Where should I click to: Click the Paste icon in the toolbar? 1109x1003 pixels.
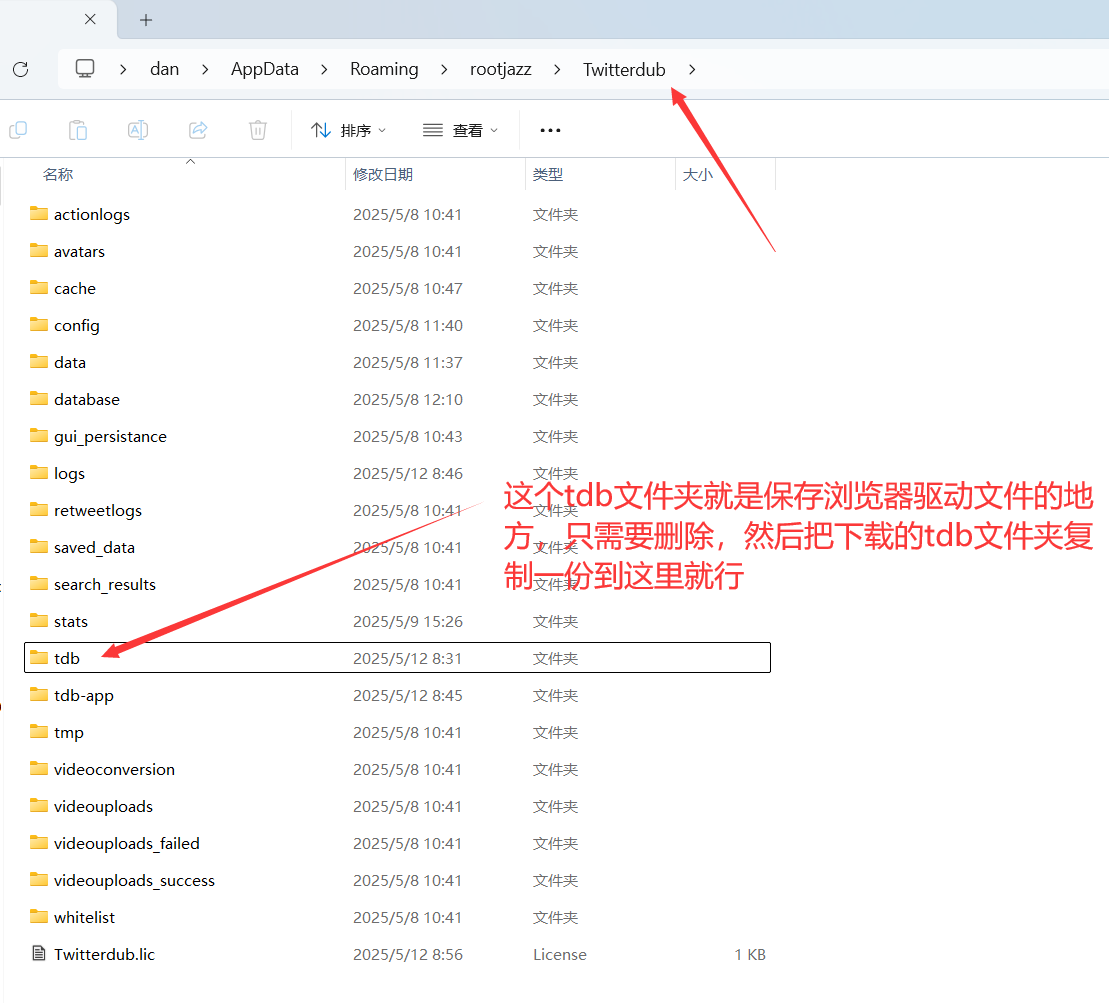(x=77, y=130)
